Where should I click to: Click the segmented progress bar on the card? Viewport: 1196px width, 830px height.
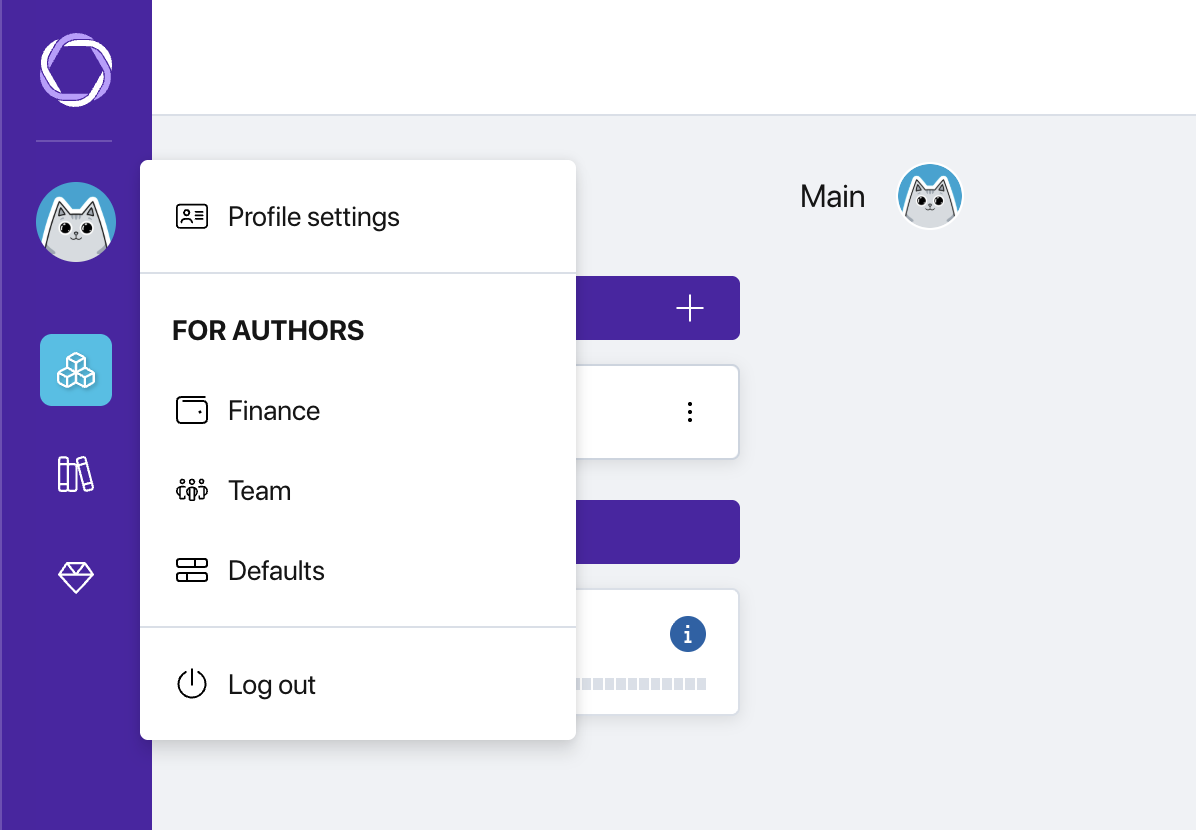click(641, 684)
